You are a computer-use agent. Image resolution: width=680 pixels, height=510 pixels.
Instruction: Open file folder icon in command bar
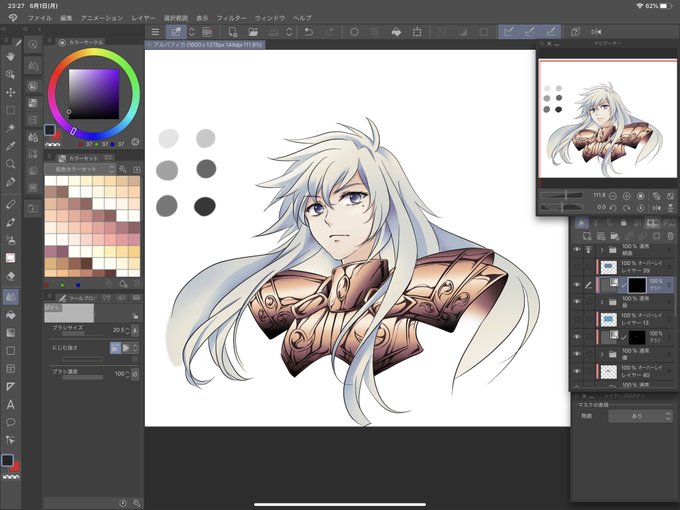(x=253, y=32)
